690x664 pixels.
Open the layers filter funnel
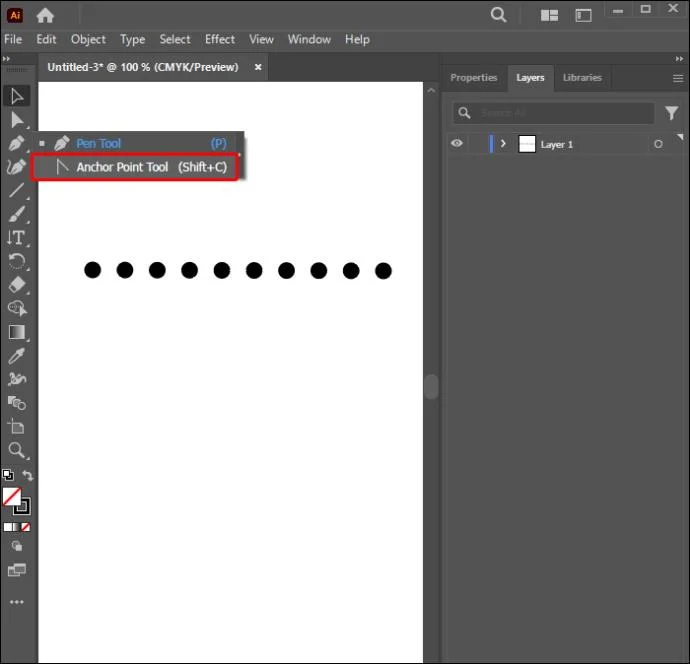pyautogui.click(x=672, y=113)
